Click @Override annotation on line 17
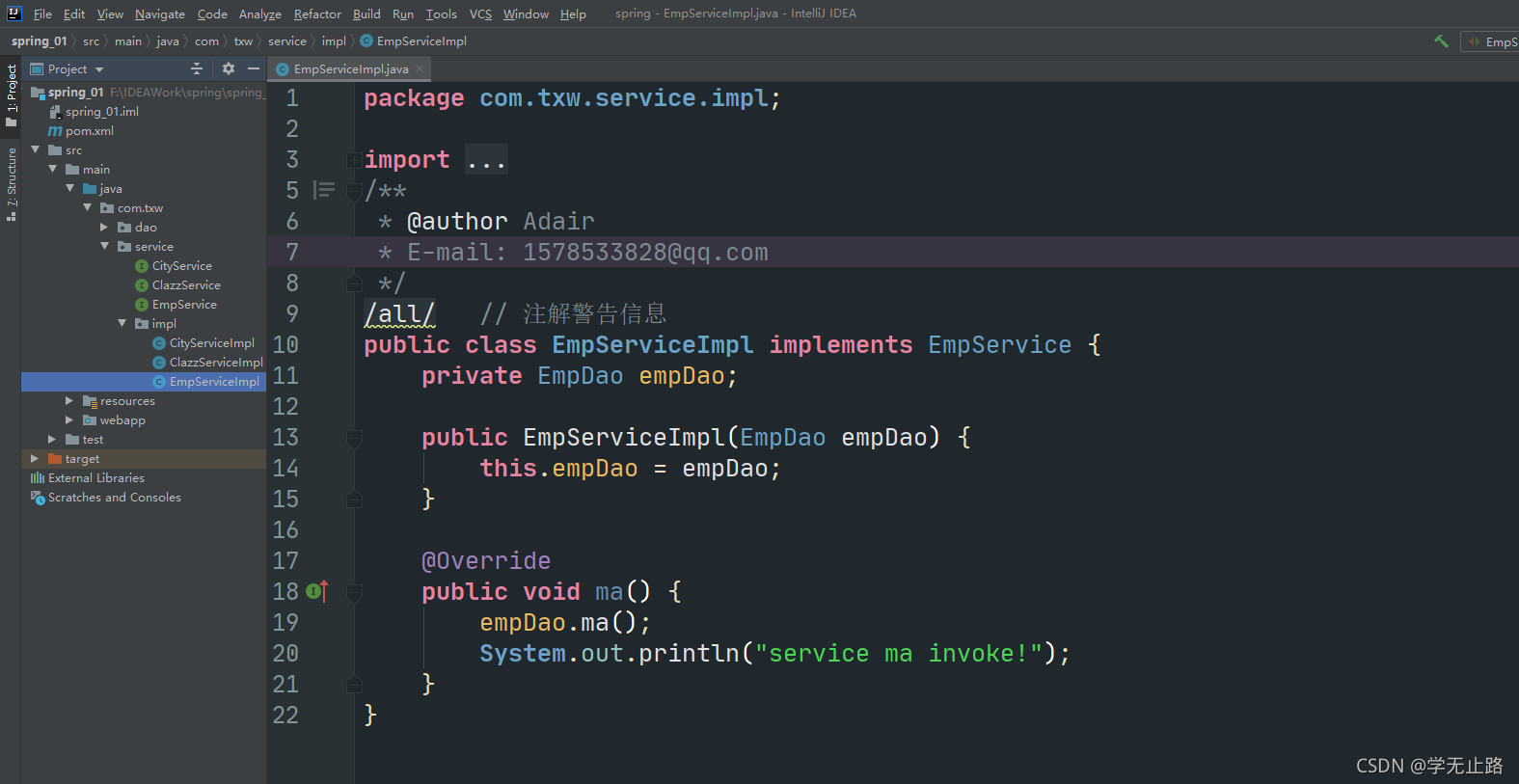The image size is (1519, 784). (x=486, y=561)
